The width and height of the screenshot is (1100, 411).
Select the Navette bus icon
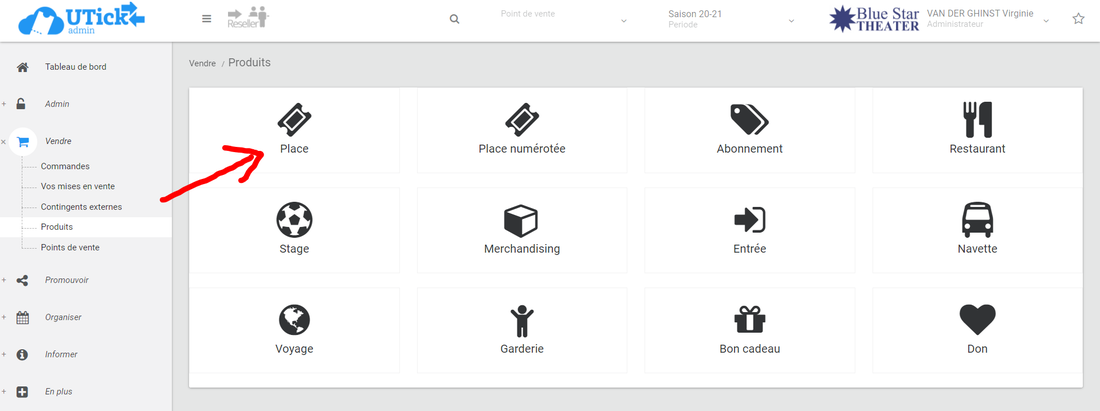click(x=977, y=219)
